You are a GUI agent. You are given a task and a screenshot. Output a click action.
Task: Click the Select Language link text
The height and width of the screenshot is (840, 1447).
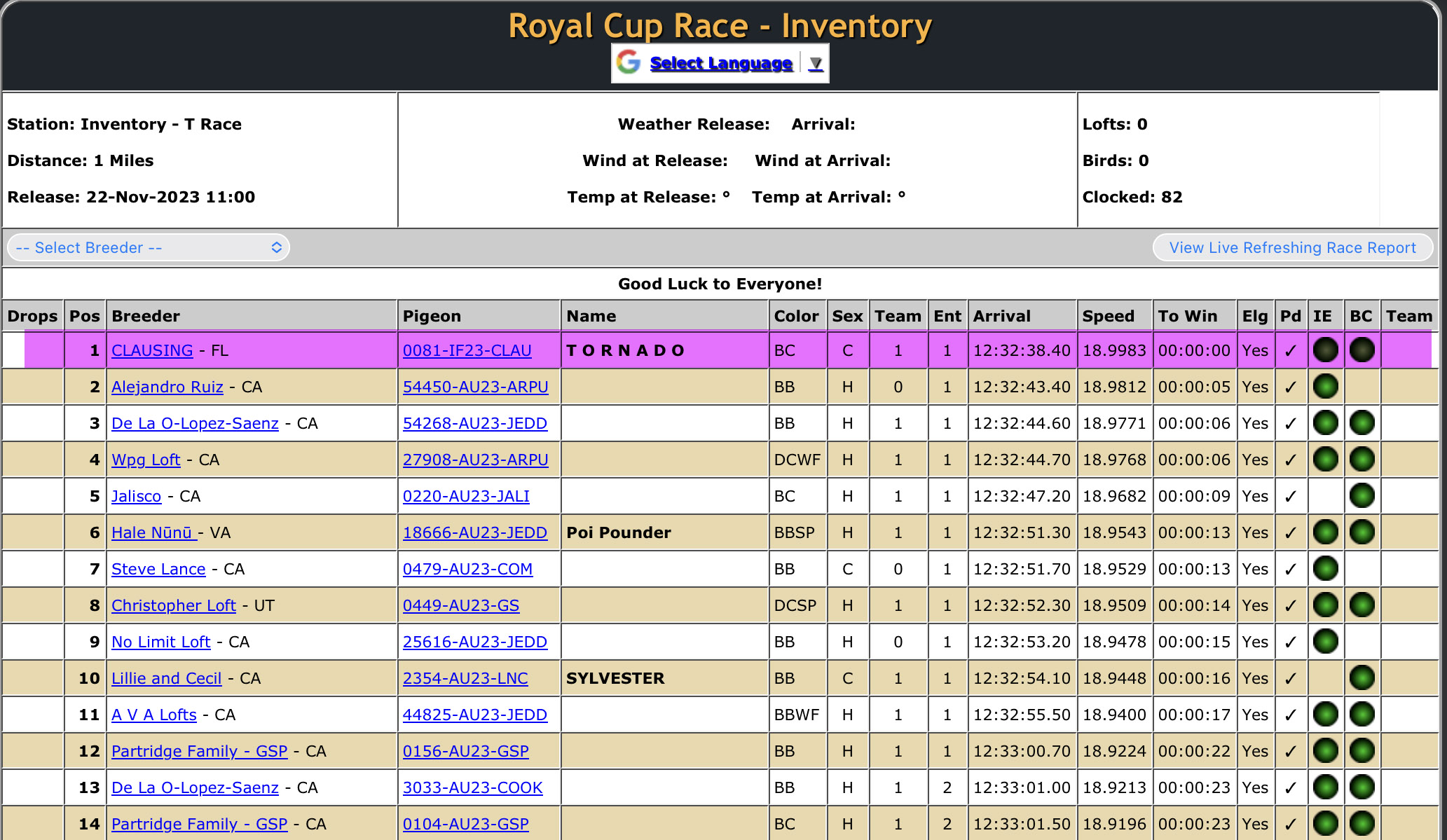(720, 63)
